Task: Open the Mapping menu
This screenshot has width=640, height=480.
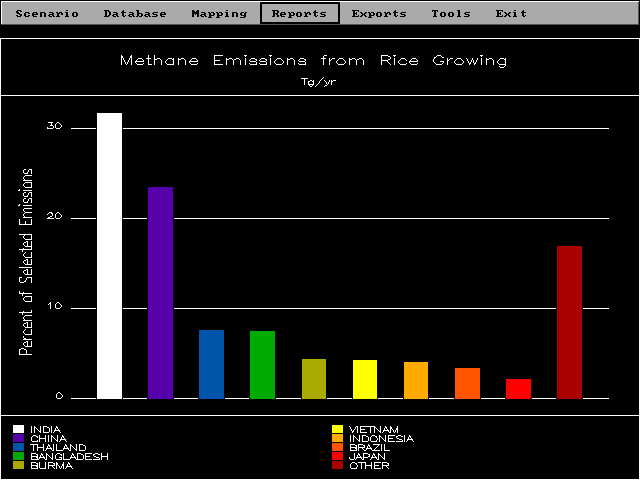Action: pyautogui.click(x=219, y=14)
